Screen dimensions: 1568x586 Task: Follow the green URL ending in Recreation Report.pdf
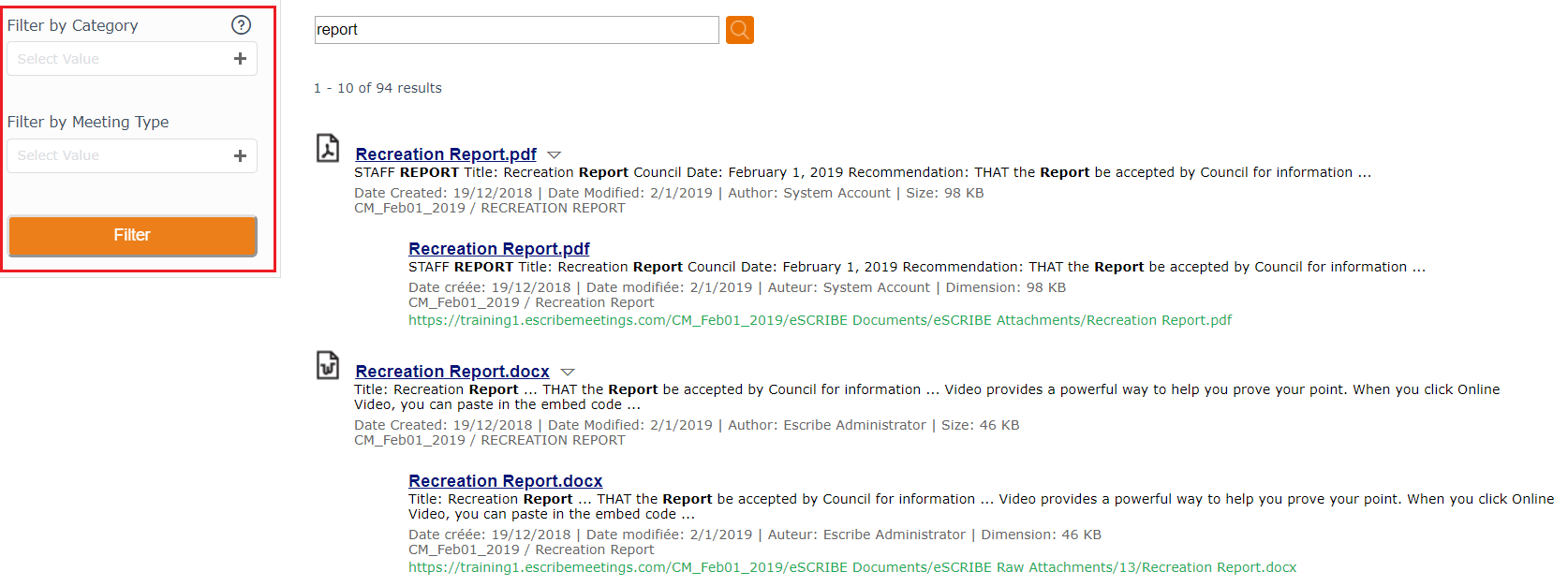820,320
